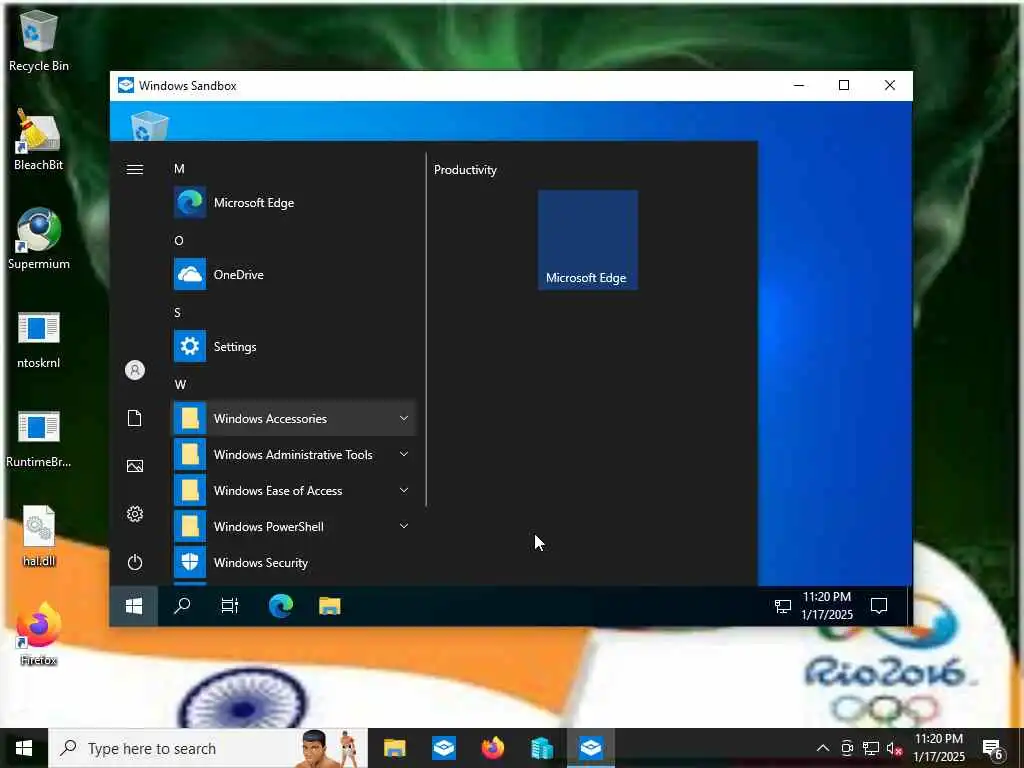Select the RuntimeBr... desktop file
This screenshot has width=1024, height=768.
click(x=39, y=439)
